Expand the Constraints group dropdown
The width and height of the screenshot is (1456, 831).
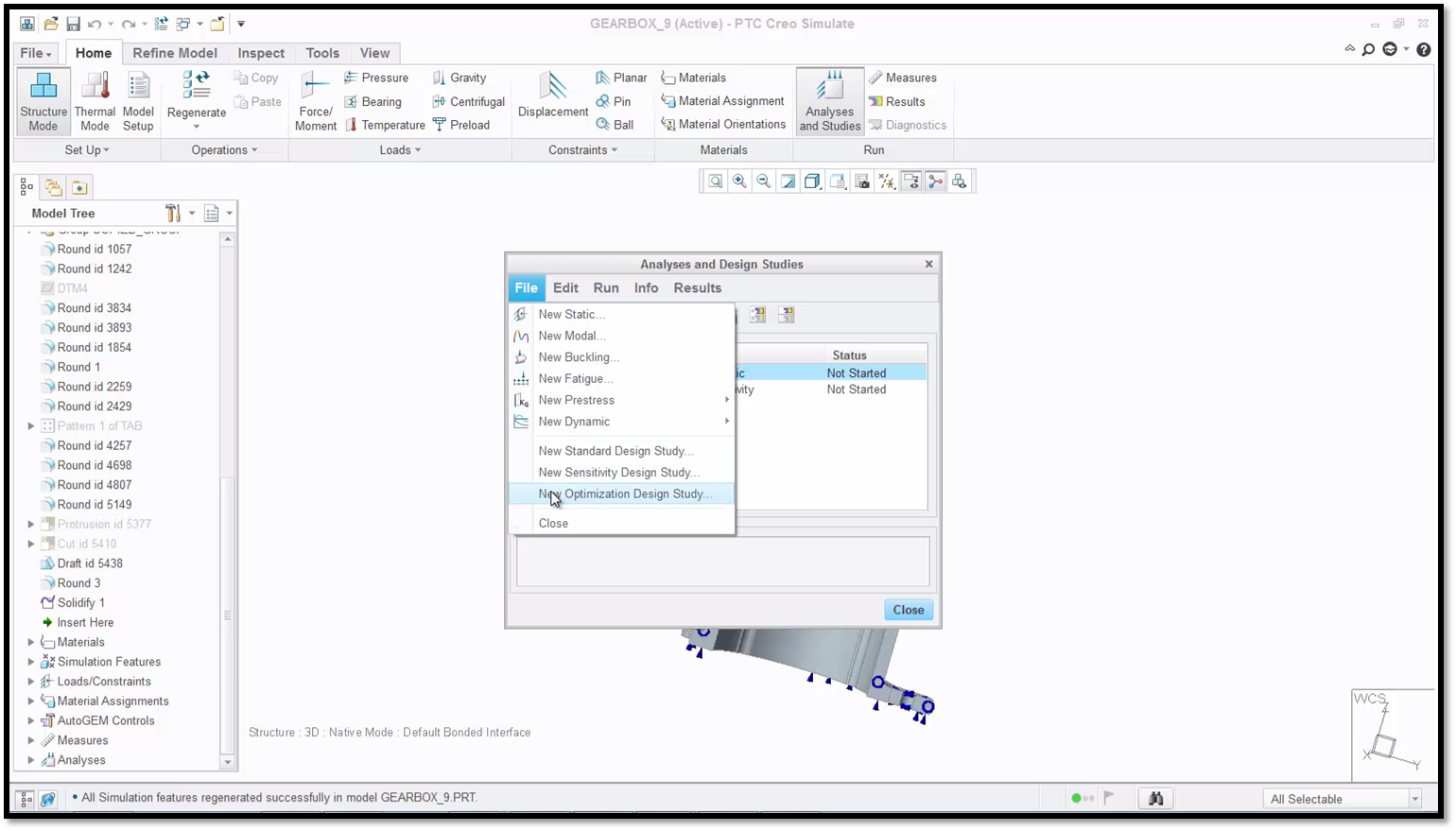pos(582,150)
